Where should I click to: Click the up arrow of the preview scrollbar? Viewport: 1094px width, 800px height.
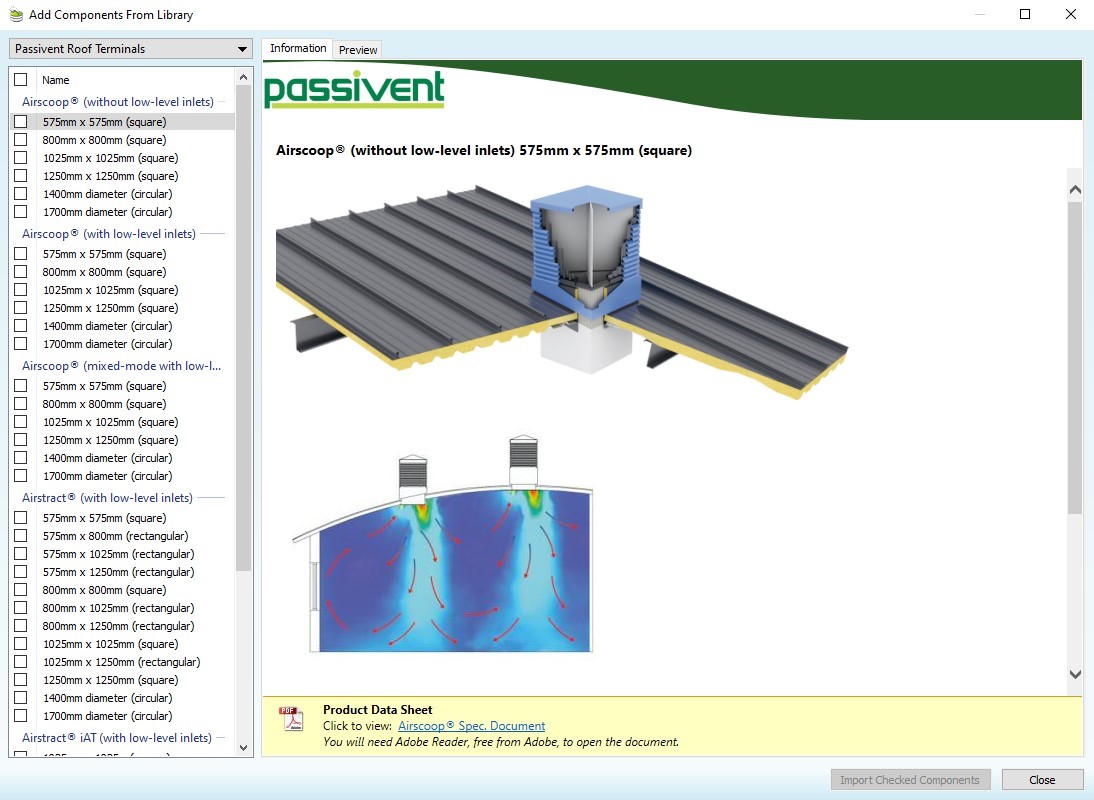coord(1074,187)
